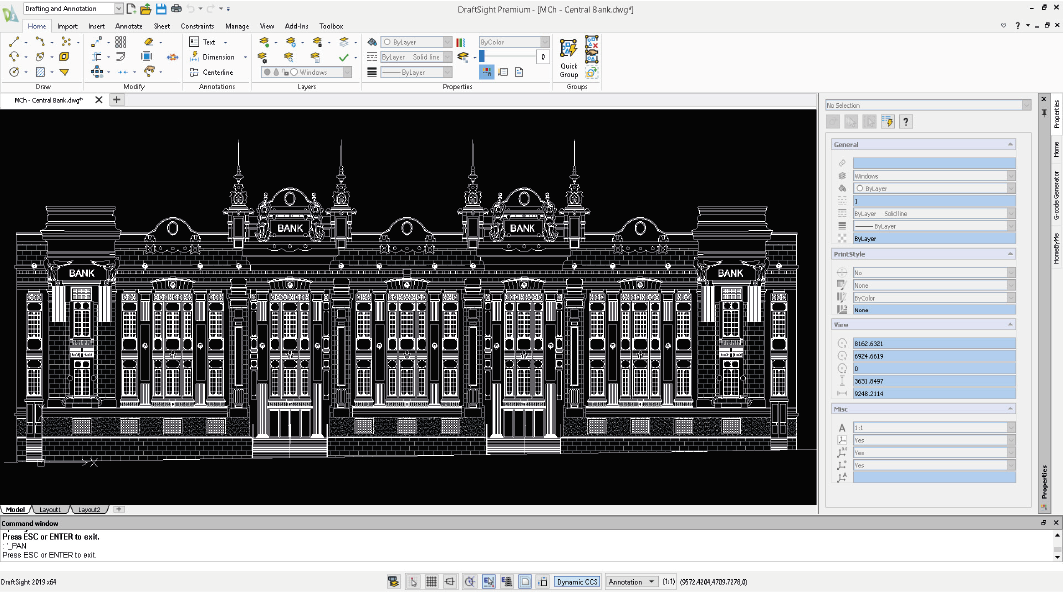Toggle Polar tracking in status bar
Viewport: 1064px width, 592px height.
pyautogui.click(x=470, y=582)
